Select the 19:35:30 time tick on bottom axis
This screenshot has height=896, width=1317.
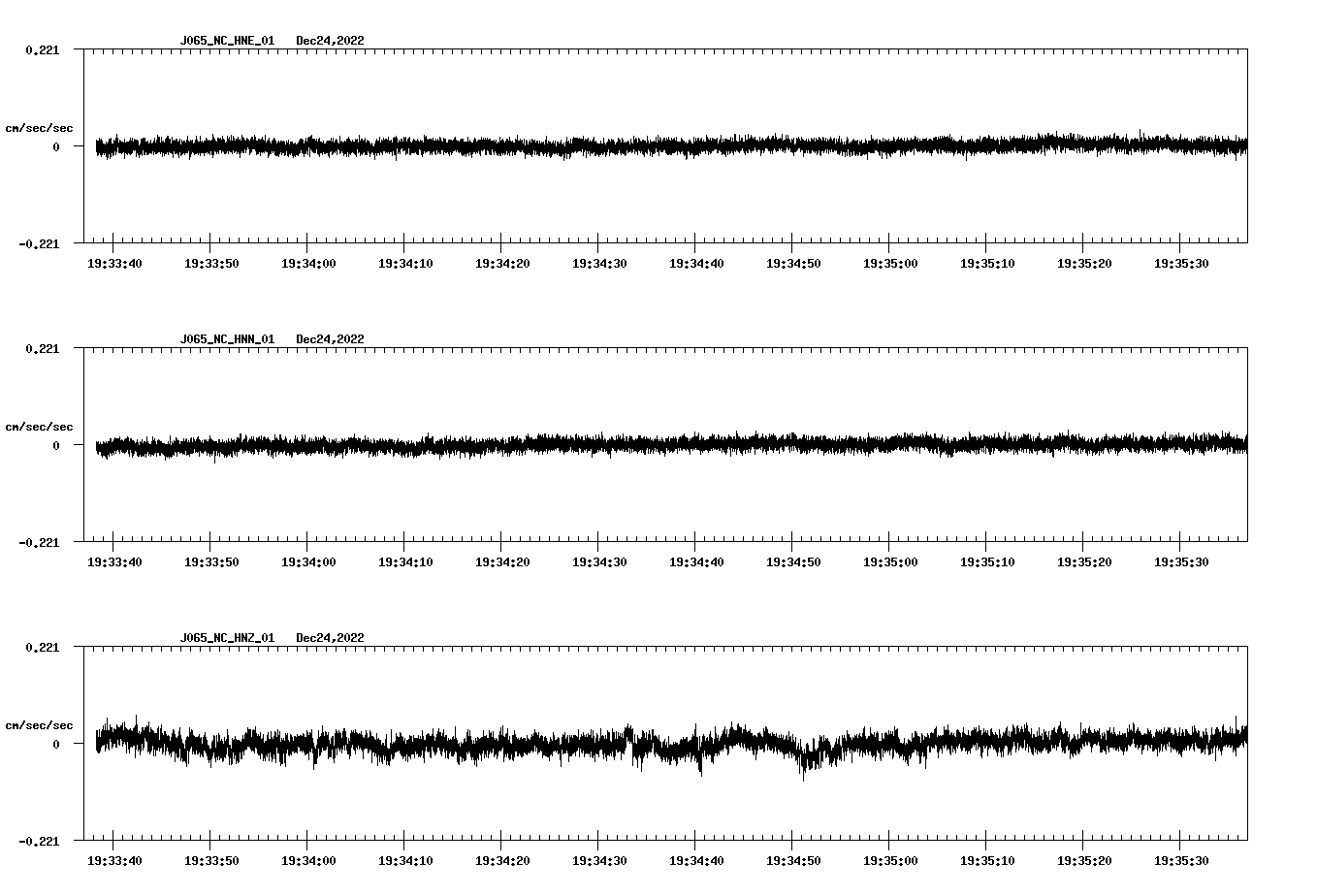click(1181, 858)
